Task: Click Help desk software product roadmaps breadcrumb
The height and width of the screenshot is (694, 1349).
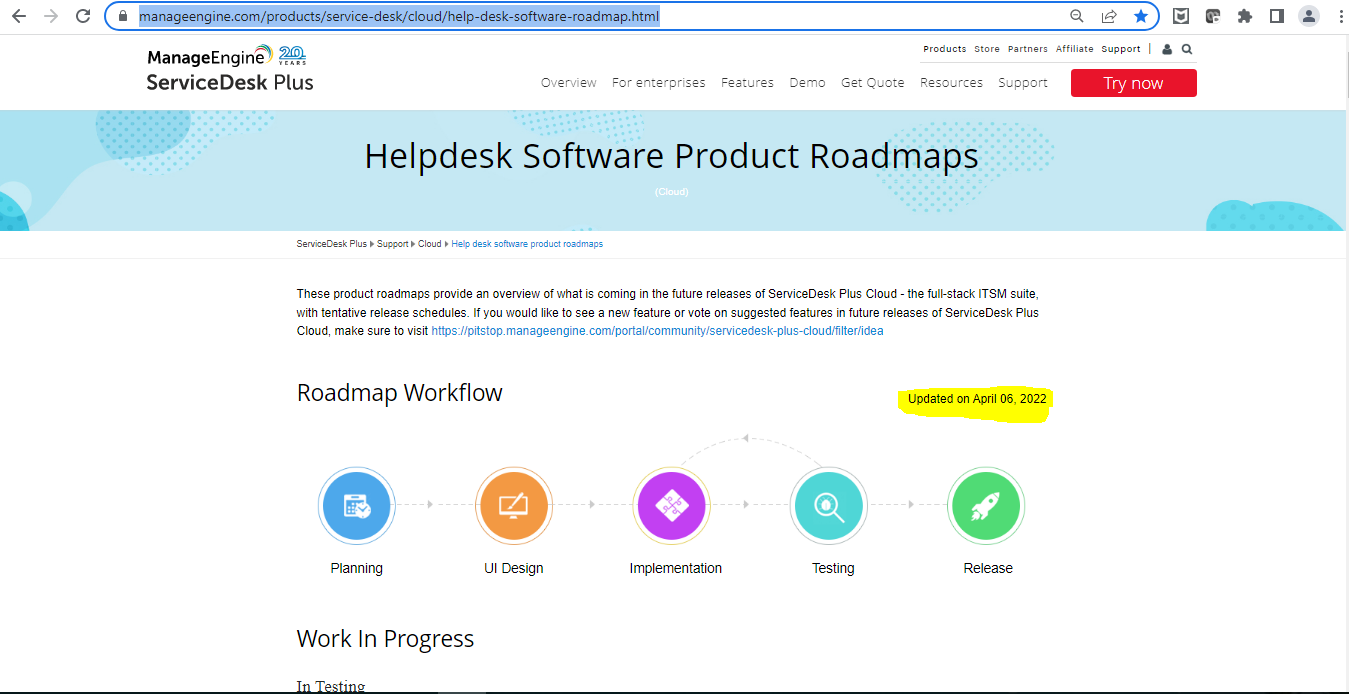Action: click(527, 244)
